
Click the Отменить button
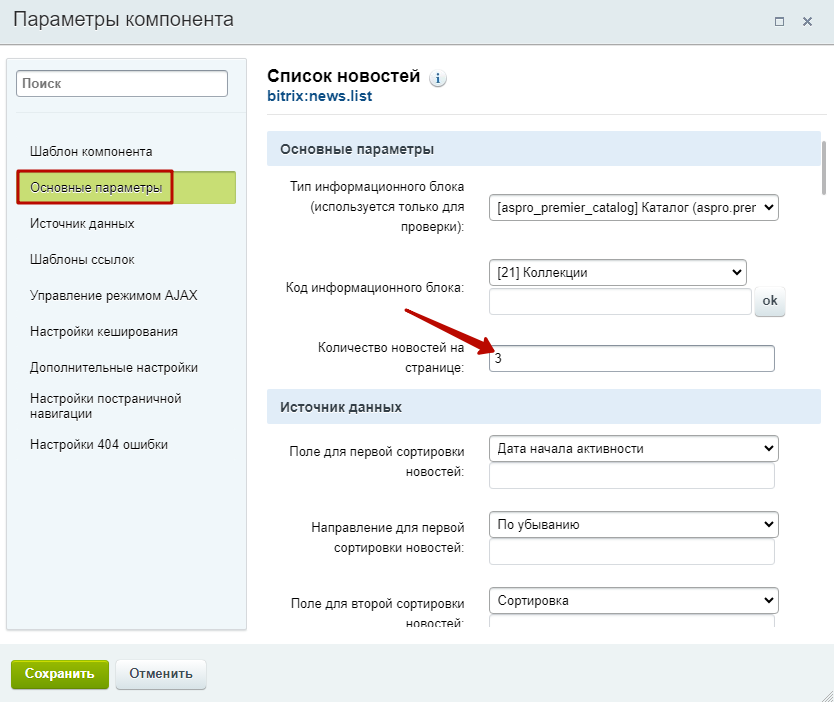161,674
